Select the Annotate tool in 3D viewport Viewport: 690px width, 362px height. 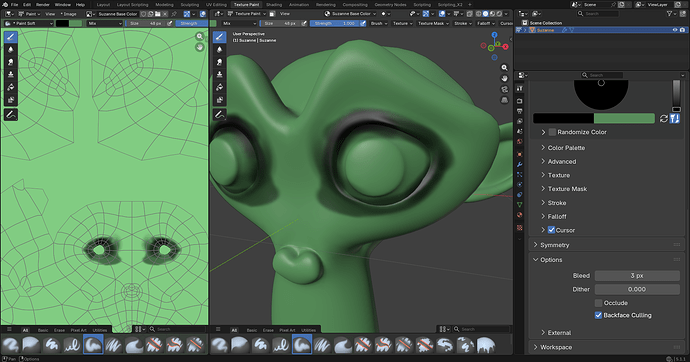220,115
